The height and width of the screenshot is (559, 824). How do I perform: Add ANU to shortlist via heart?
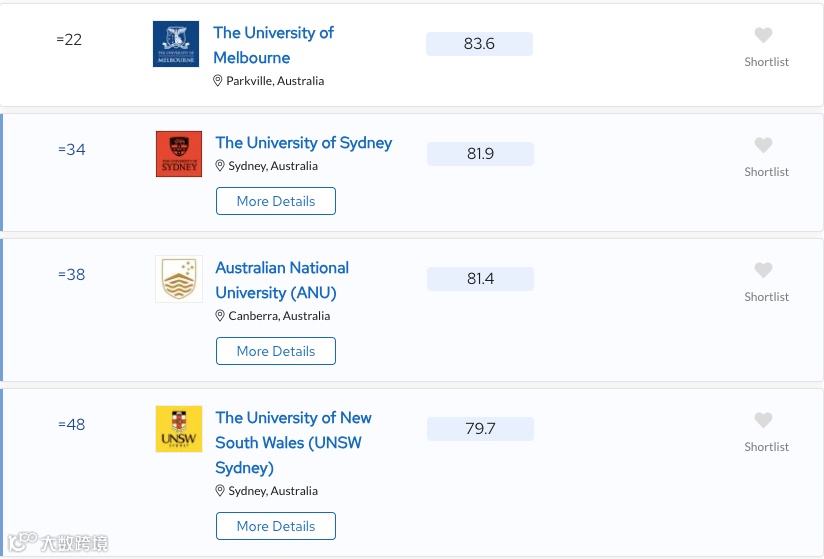tap(763, 271)
